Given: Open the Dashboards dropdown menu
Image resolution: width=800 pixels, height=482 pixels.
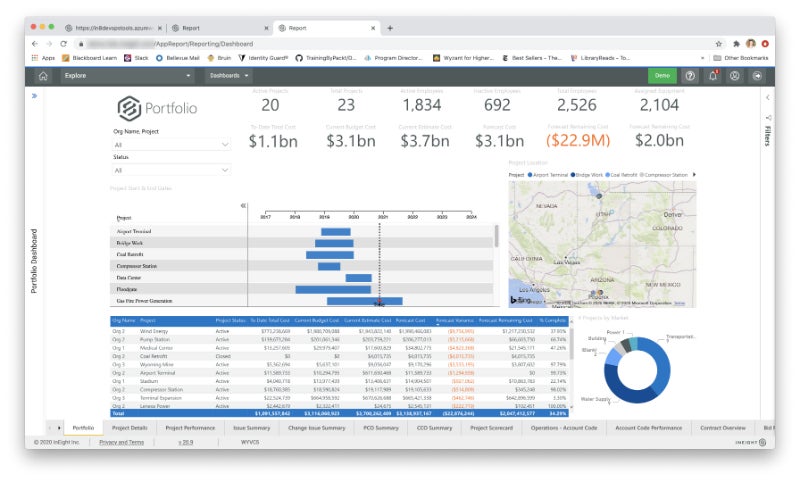Looking at the screenshot, I should pyautogui.click(x=229, y=75).
